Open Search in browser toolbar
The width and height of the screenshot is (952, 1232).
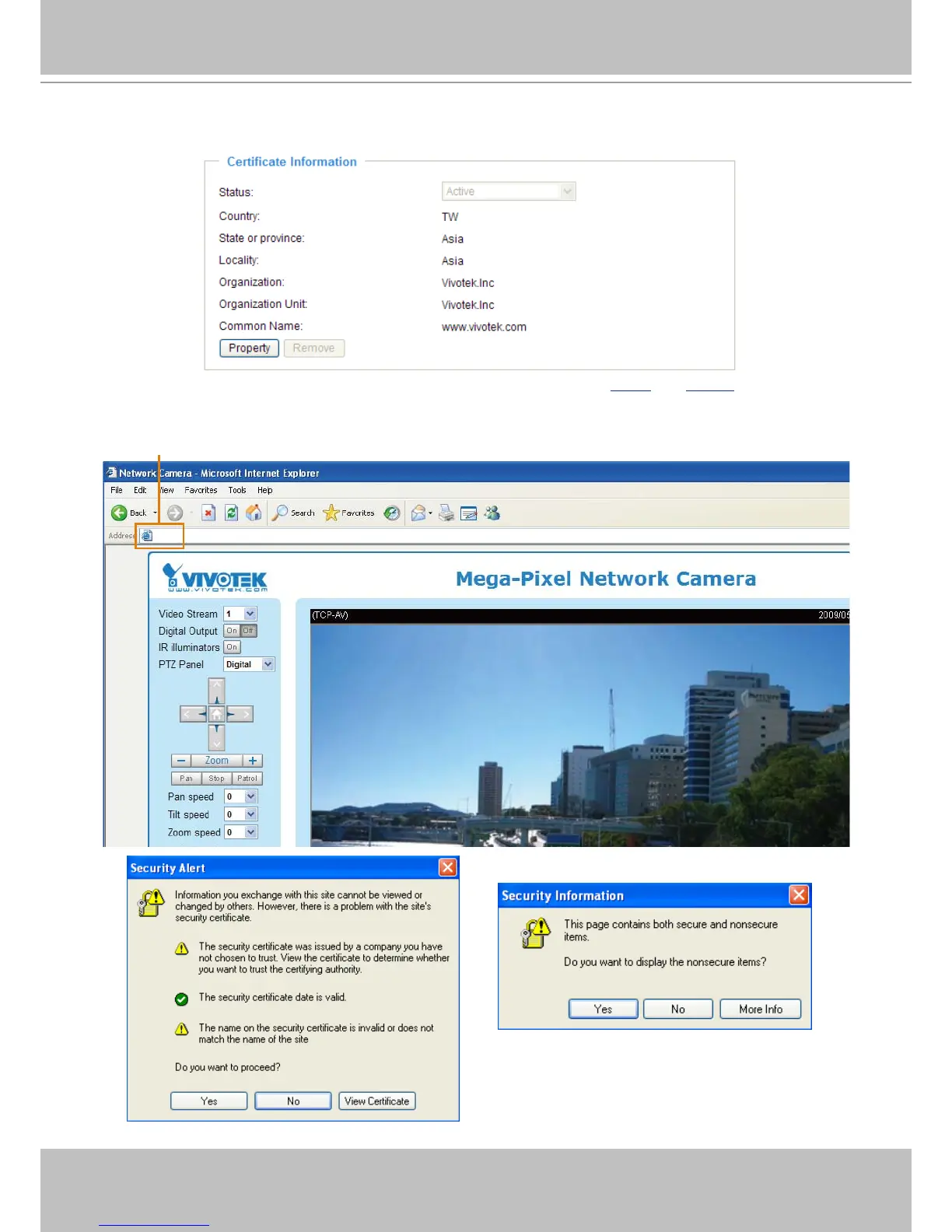(x=293, y=513)
